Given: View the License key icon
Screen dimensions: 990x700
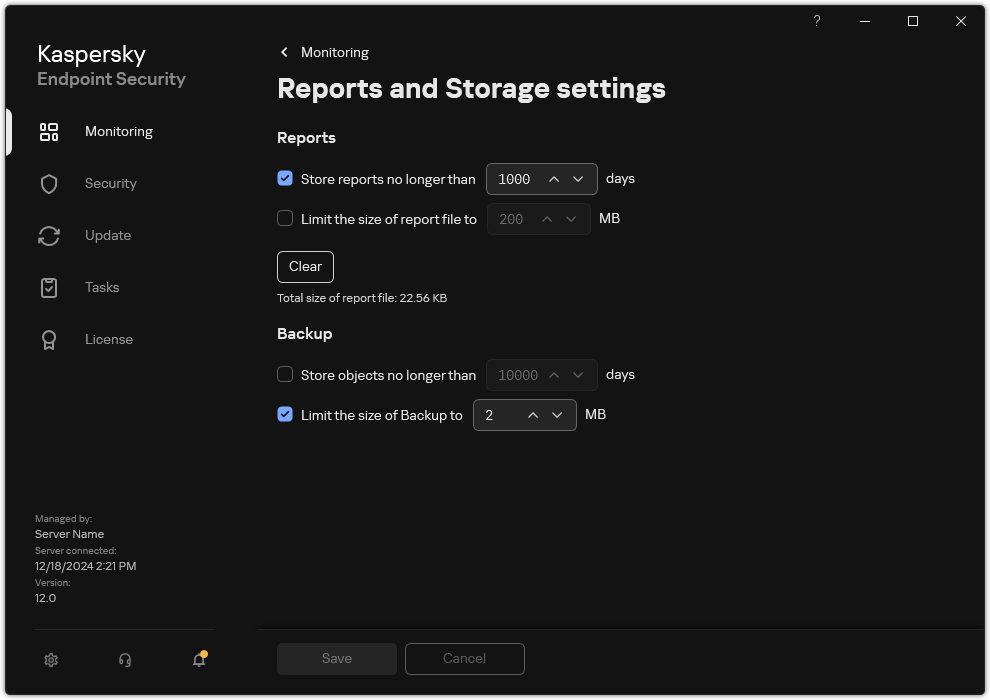Looking at the screenshot, I should click(48, 339).
